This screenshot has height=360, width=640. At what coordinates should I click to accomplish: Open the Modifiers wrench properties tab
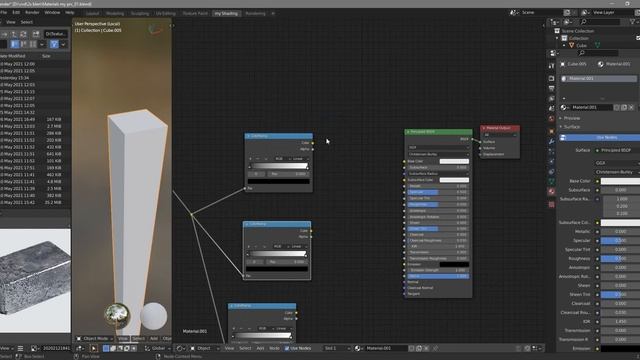(x=551, y=141)
